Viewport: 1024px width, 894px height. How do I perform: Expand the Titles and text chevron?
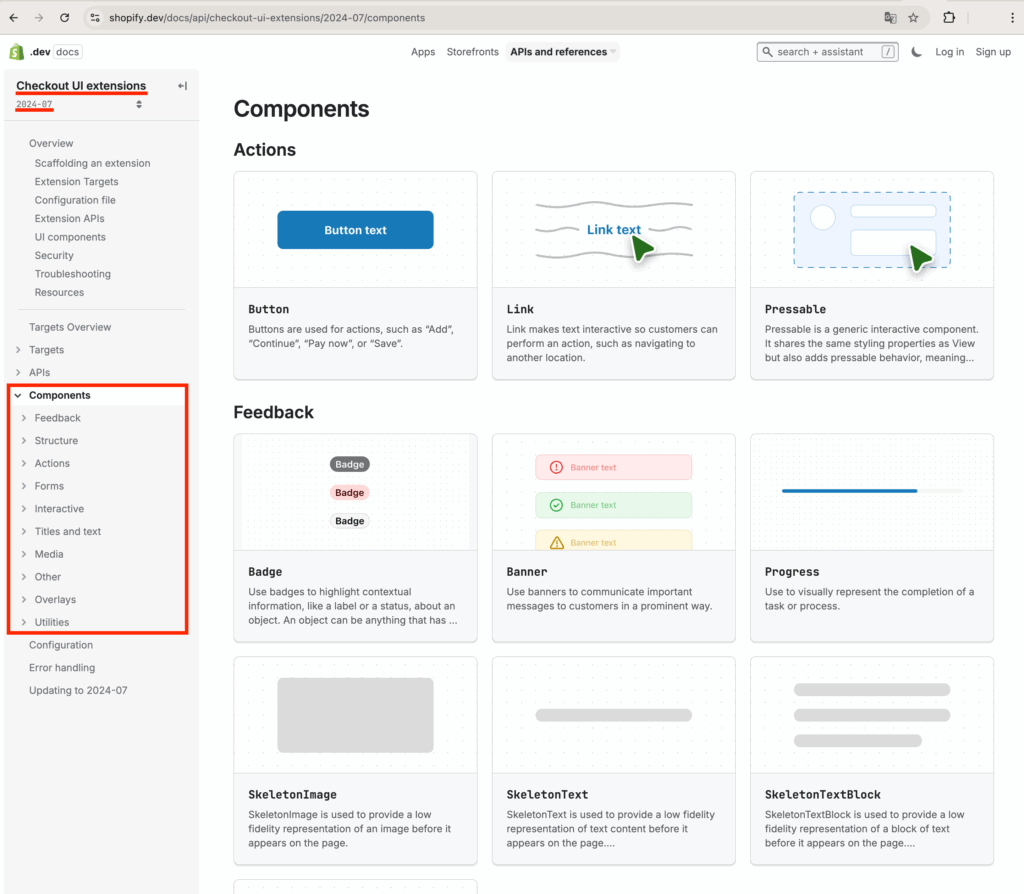(24, 532)
